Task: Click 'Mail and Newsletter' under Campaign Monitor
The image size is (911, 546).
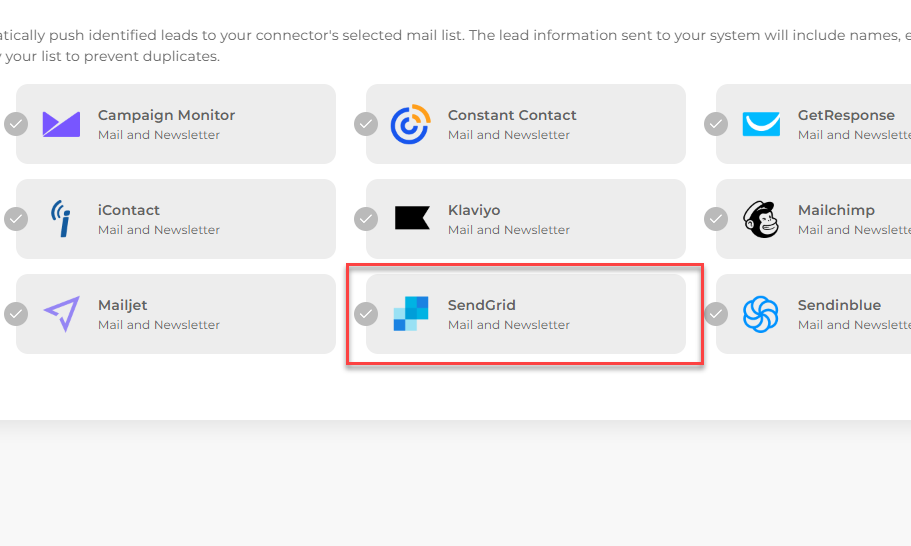Action: [159, 135]
